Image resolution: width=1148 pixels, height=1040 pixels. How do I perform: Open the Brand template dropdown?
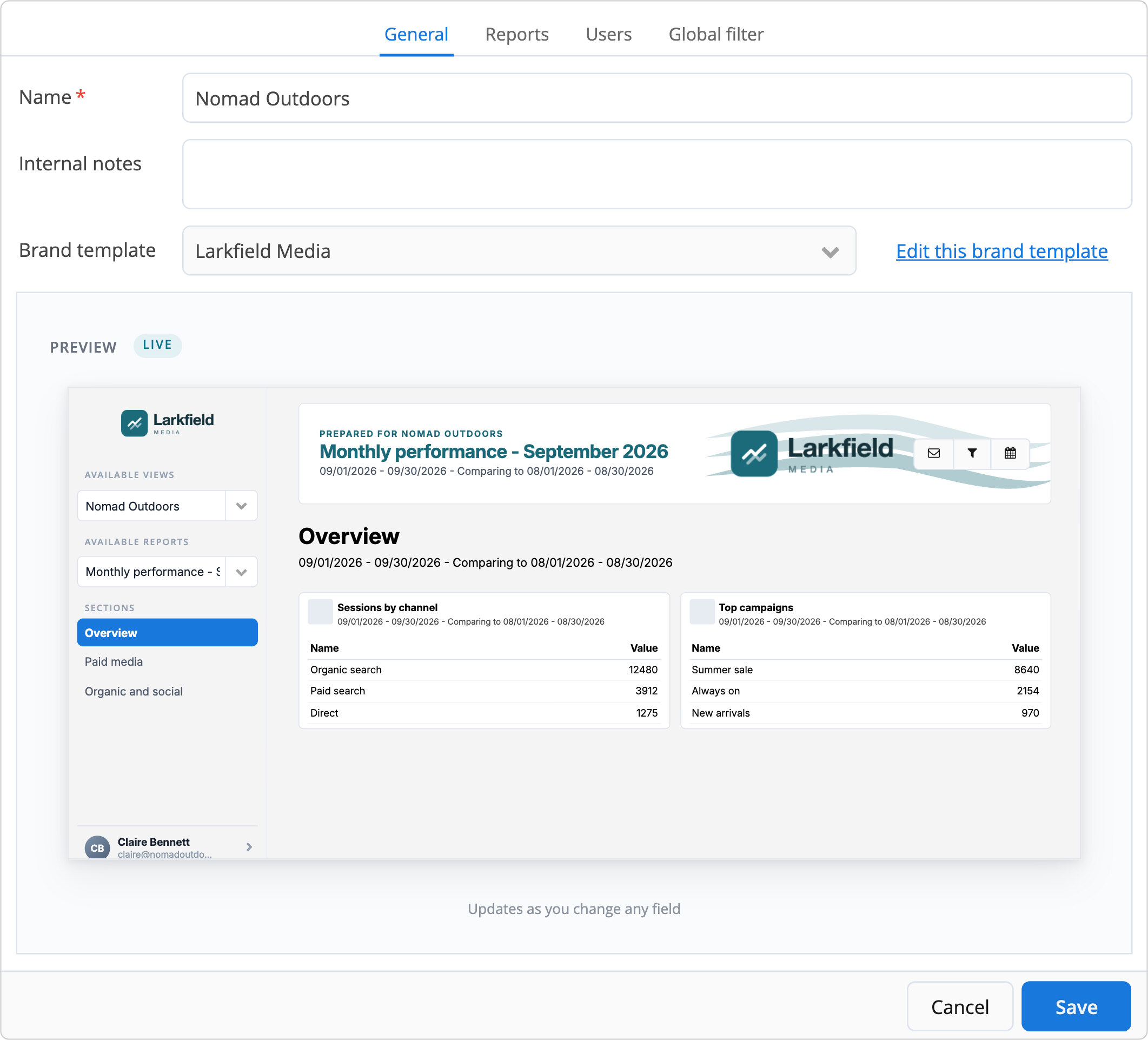[x=519, y=251]
